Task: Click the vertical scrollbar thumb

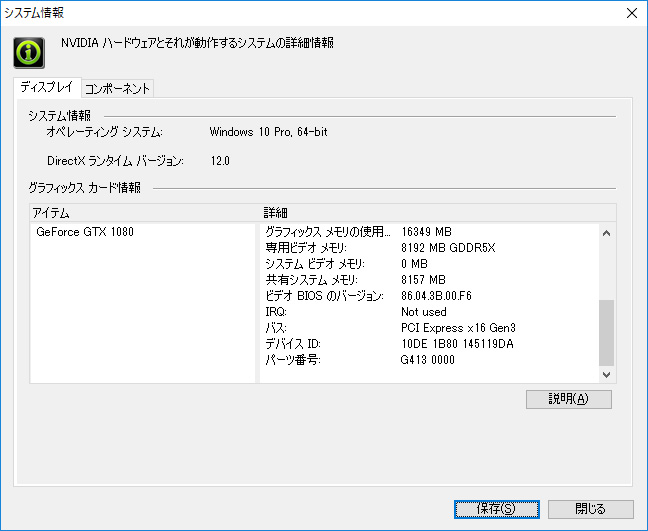Action: point(606,333)
